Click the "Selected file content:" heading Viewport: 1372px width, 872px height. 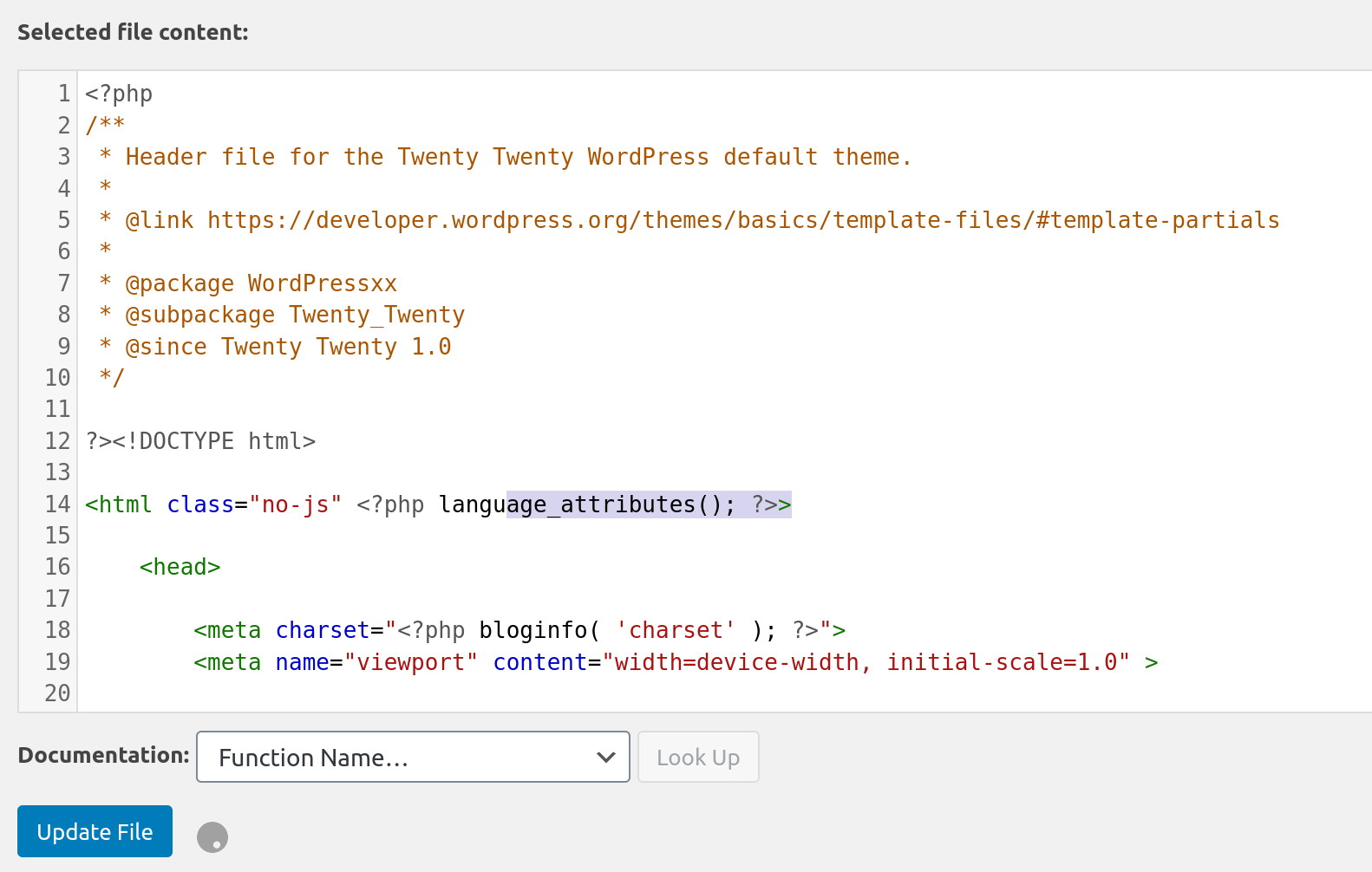(133, 32)
